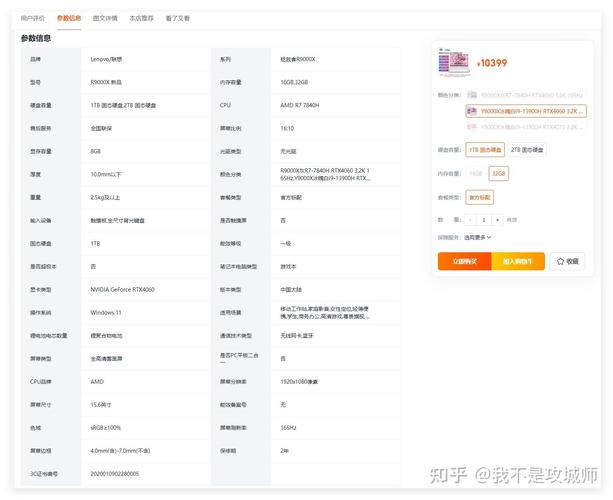Click the laptop product thumbnail image
Image resolution: width=613 pixels, height=500 pixels.
click(454, 63)
